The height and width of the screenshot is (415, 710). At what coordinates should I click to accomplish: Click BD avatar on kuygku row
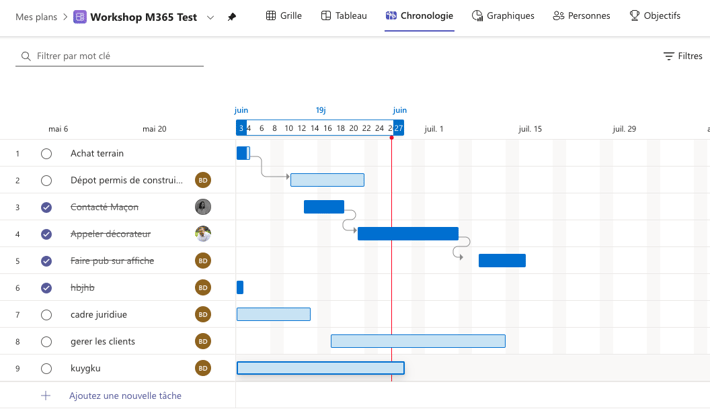[203, 368]
